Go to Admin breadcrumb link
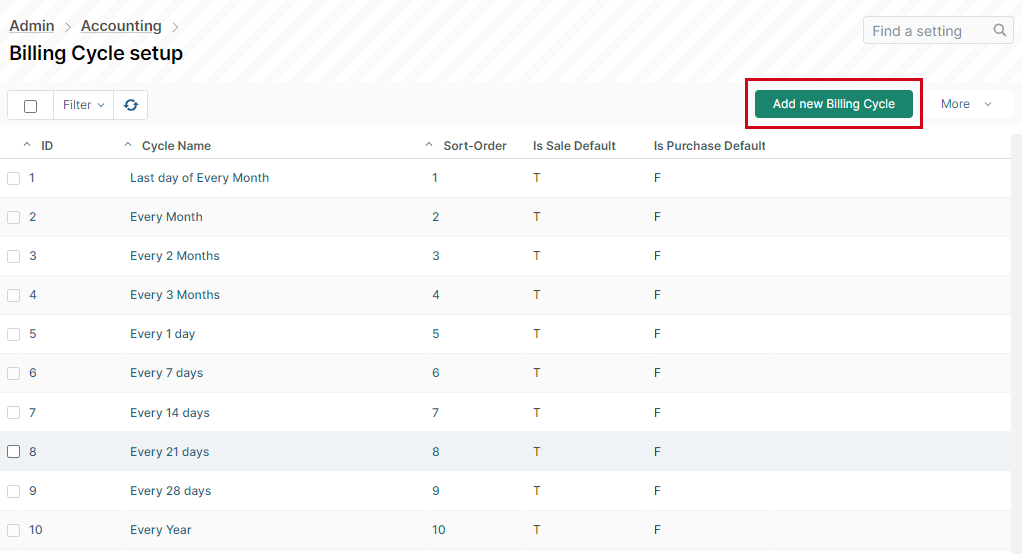 (x=31, y=26)
